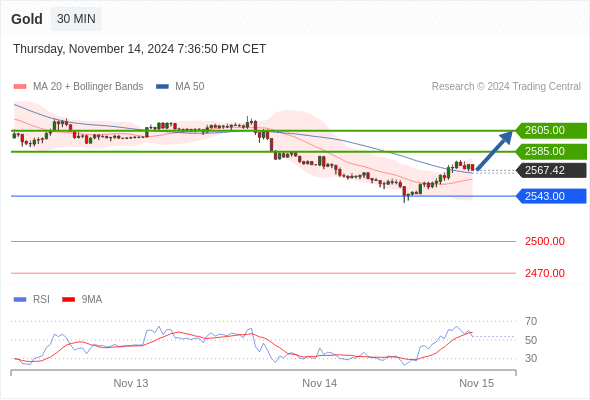The image size is (590, 400).
Task: Click the Research © 2024 Trading Central credit
Action: pos(506,87)
